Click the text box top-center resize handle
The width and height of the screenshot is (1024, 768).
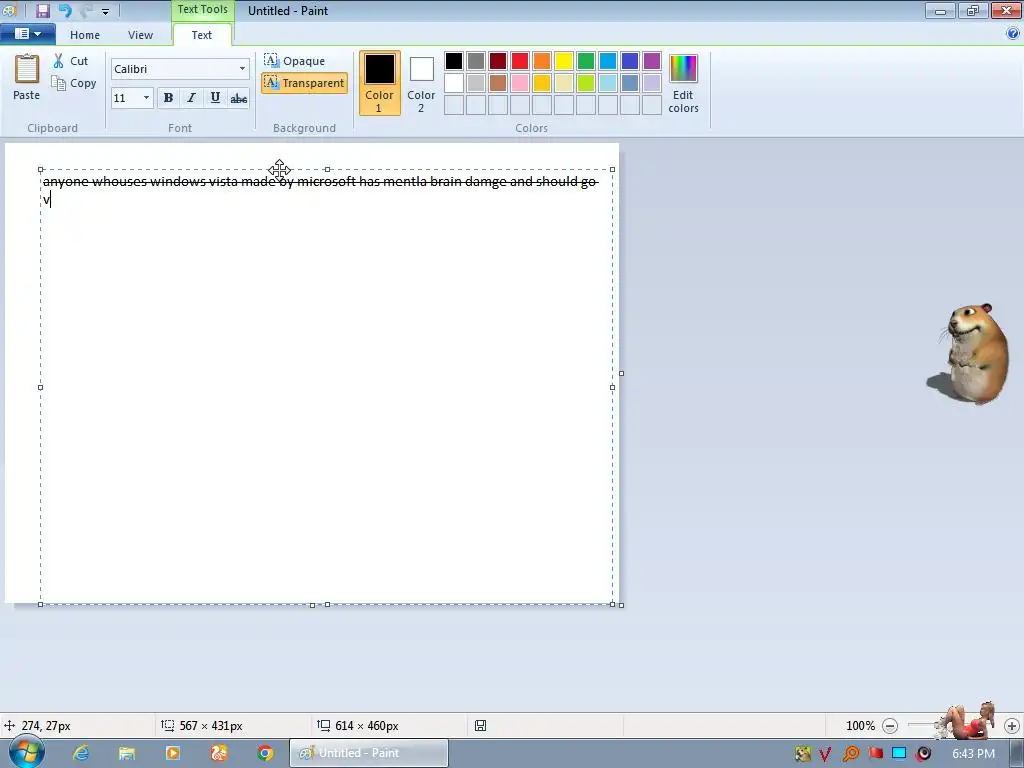coord(327,169)
